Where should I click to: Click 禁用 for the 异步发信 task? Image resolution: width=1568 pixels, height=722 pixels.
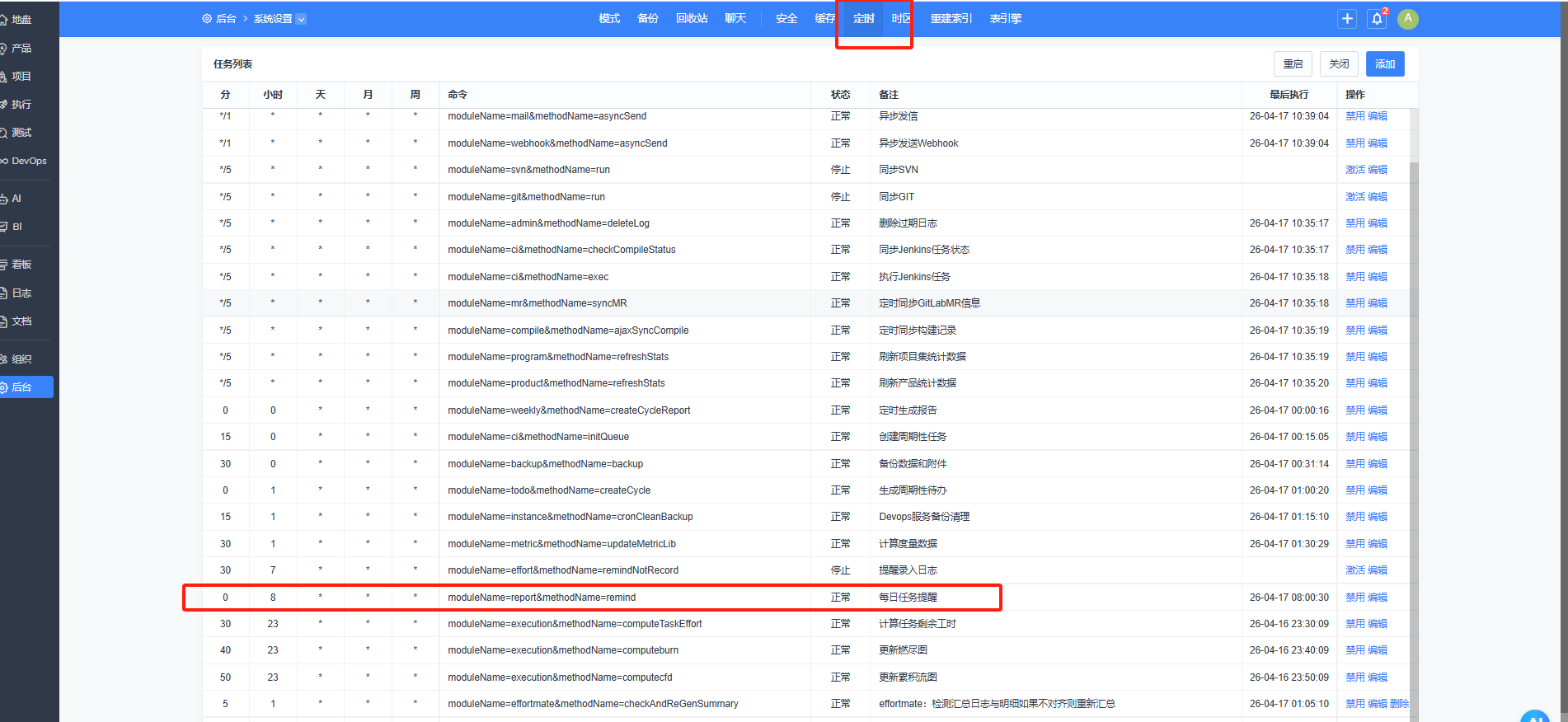coord(1355,116)
